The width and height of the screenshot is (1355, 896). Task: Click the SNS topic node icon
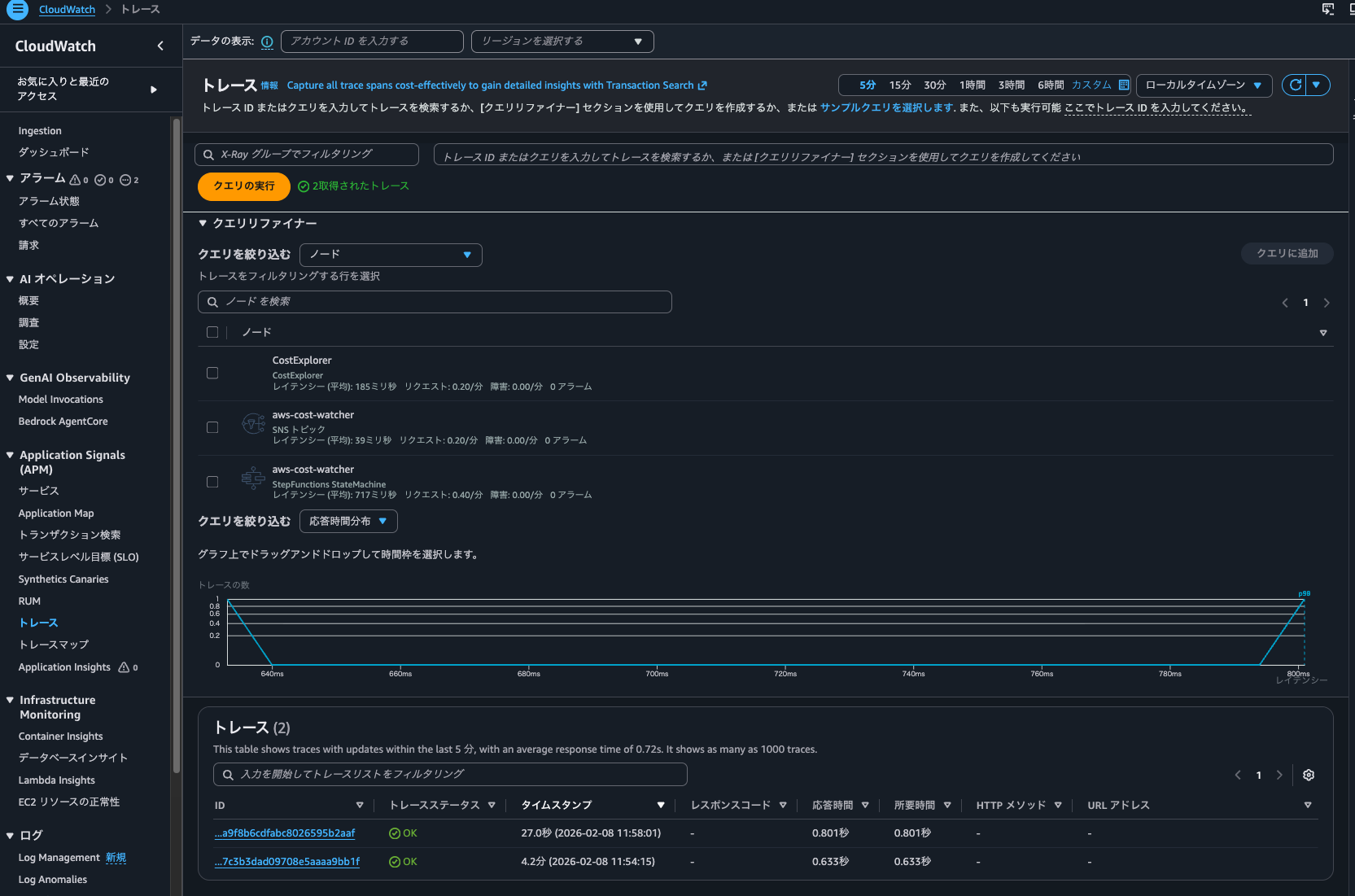click(x=253, y=424)
